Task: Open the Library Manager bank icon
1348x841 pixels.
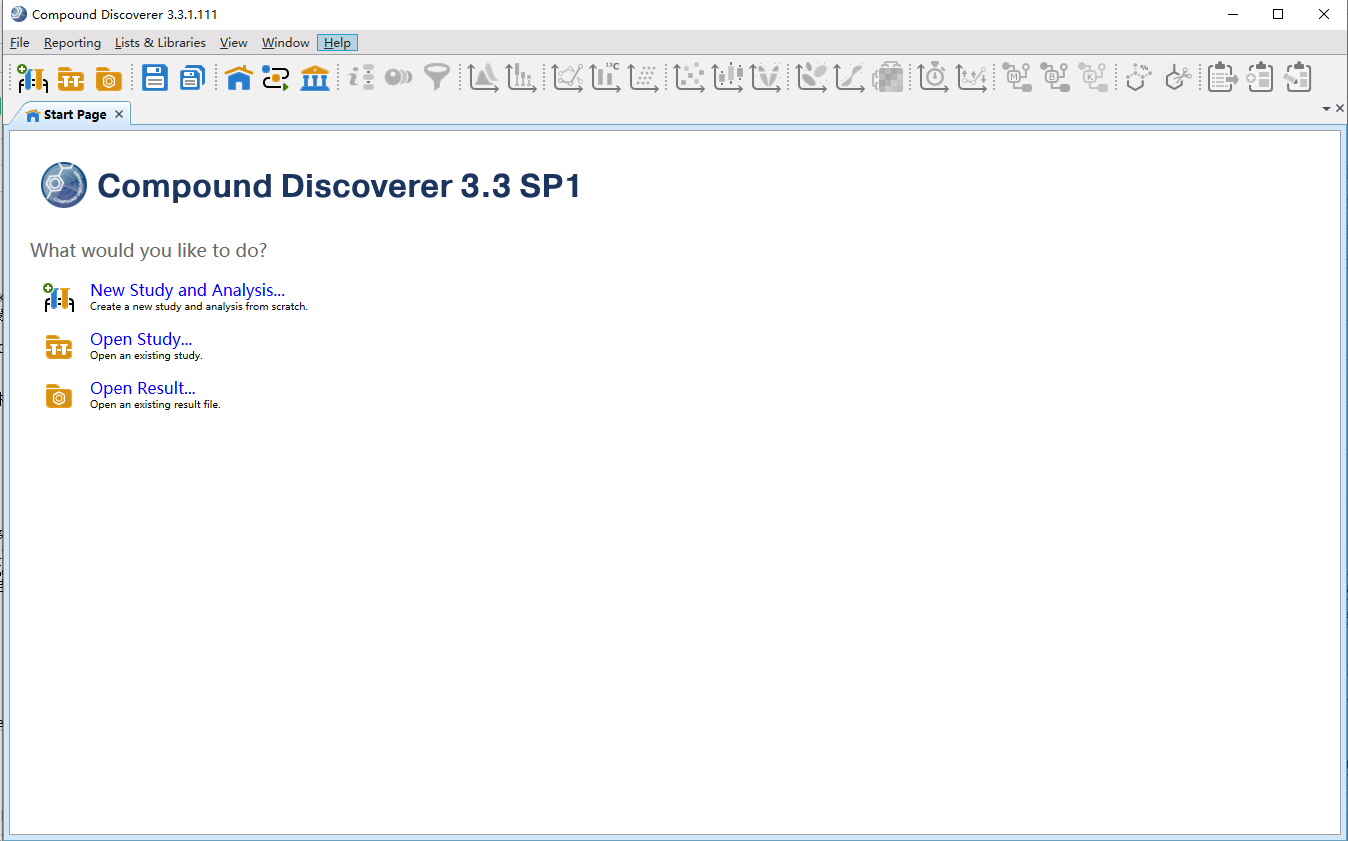Action: point(315,77)
